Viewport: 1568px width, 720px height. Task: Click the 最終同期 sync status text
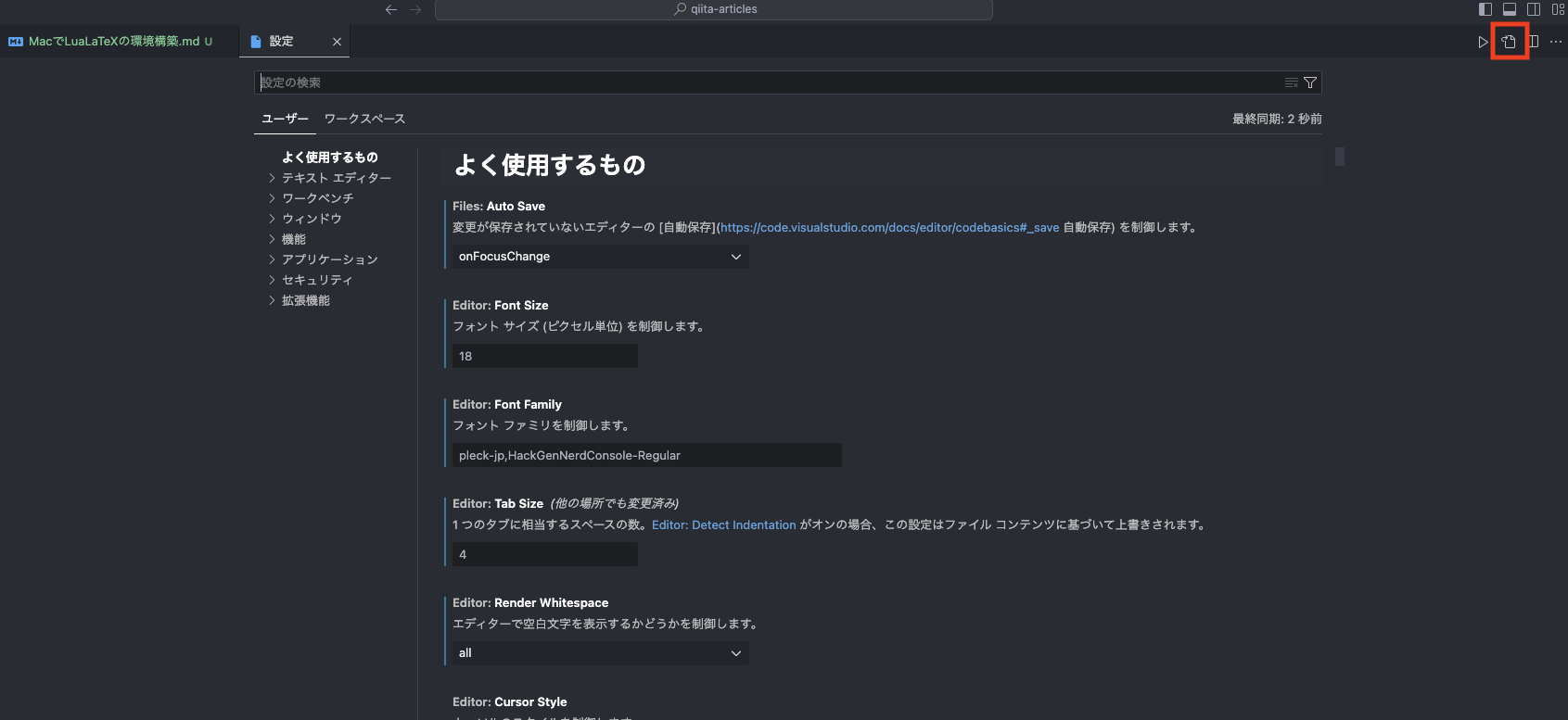[x=1277, y=119]
